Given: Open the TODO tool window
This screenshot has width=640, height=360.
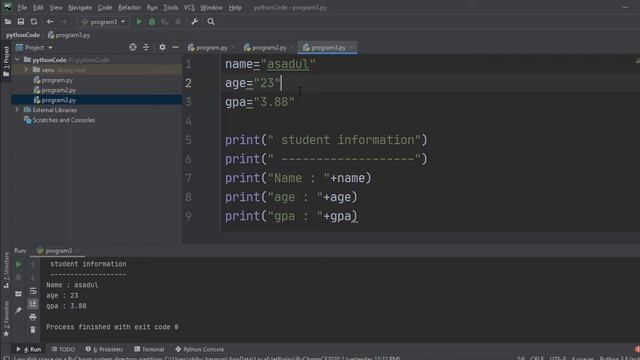Looking at the screenshot, I should [63, 349].
